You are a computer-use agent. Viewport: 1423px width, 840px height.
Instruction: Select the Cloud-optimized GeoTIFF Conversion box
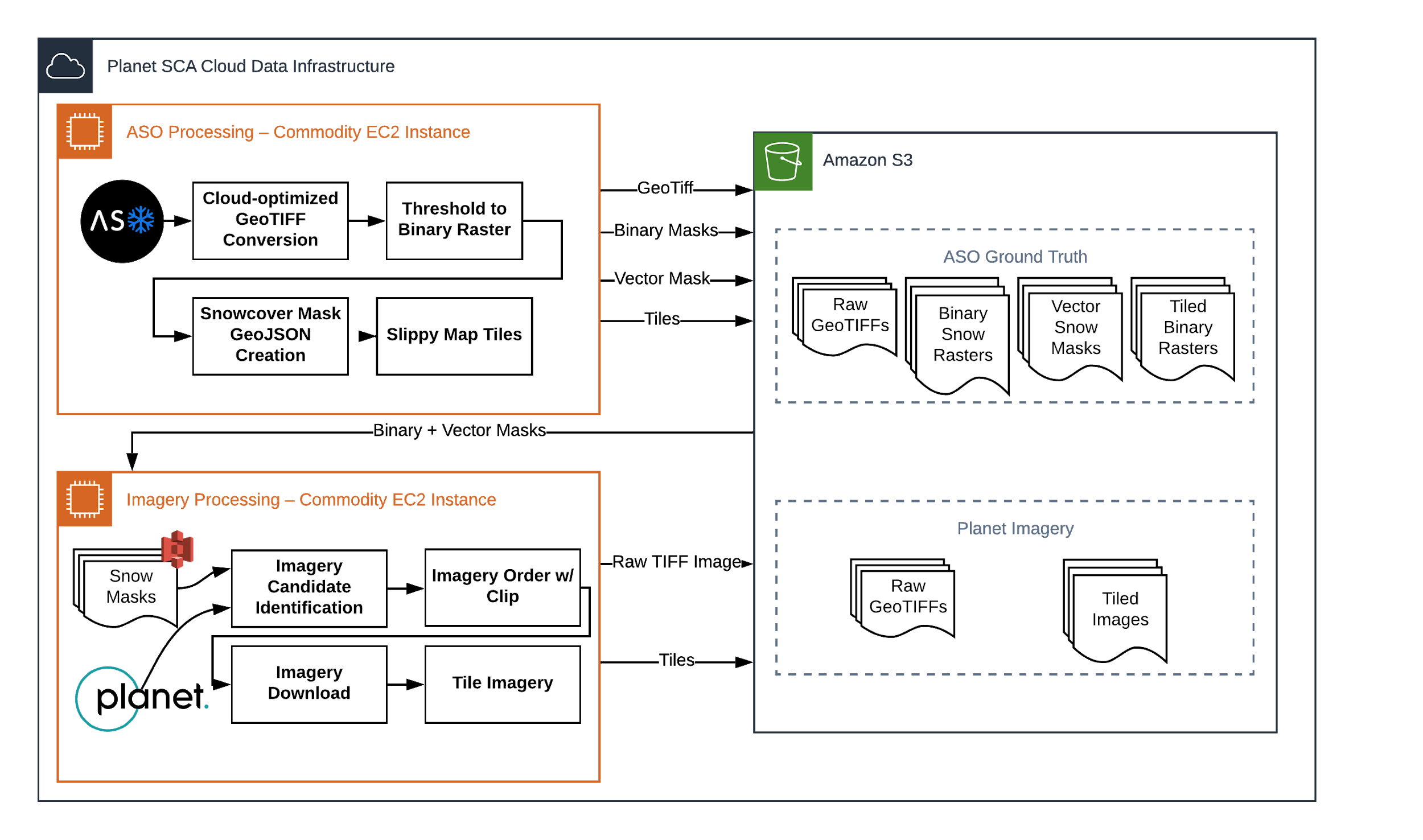(270, 220)
